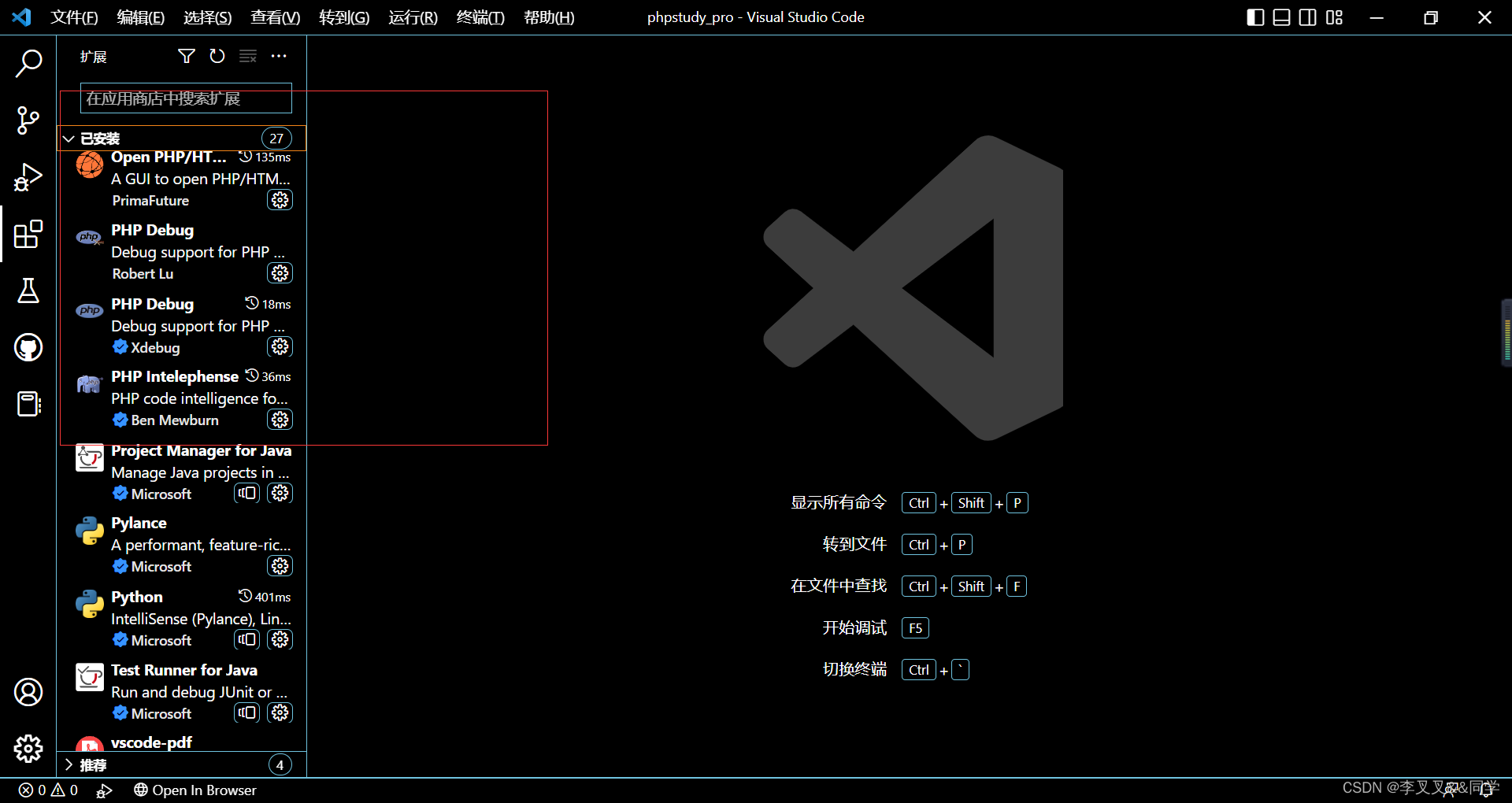Click the errors and warnings status indicator

[x=49, y=790]
